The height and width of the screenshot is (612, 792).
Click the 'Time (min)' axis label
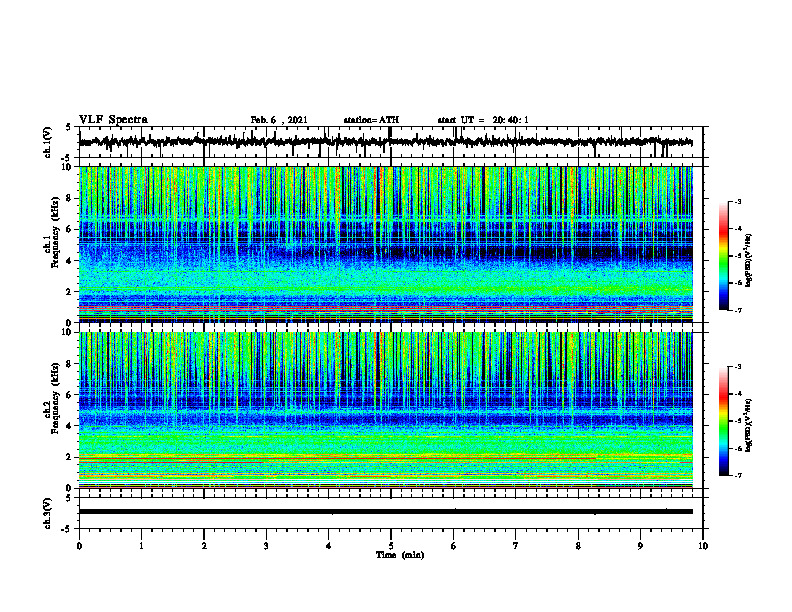[400, 555]
